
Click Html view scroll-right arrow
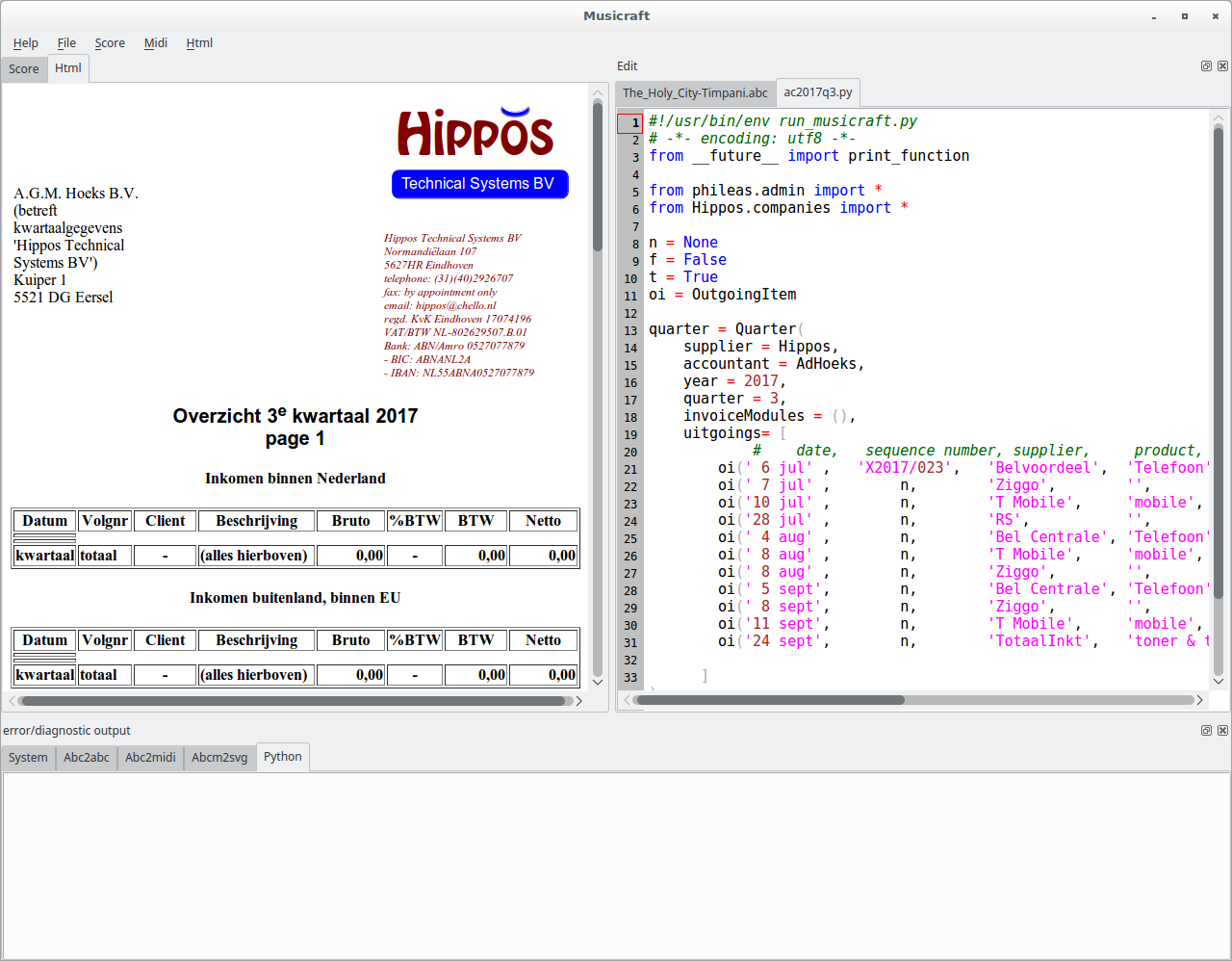578,701
